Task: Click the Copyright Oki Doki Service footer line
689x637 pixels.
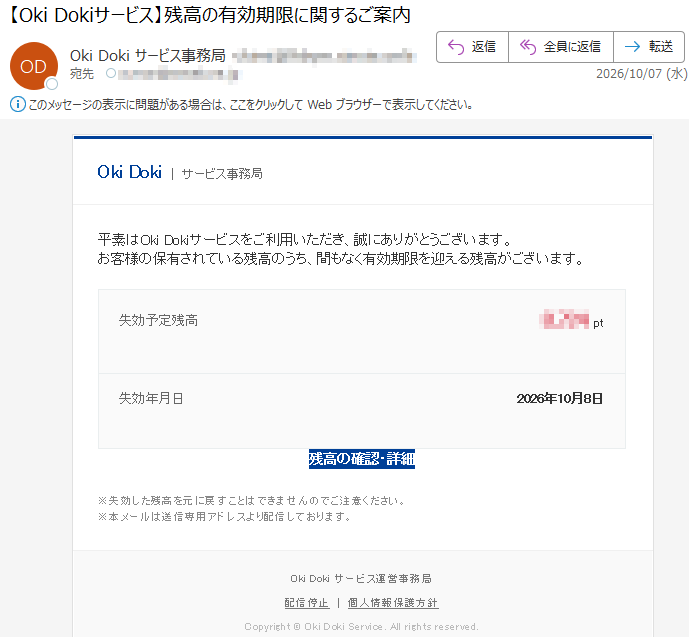Action: point(361,626)
